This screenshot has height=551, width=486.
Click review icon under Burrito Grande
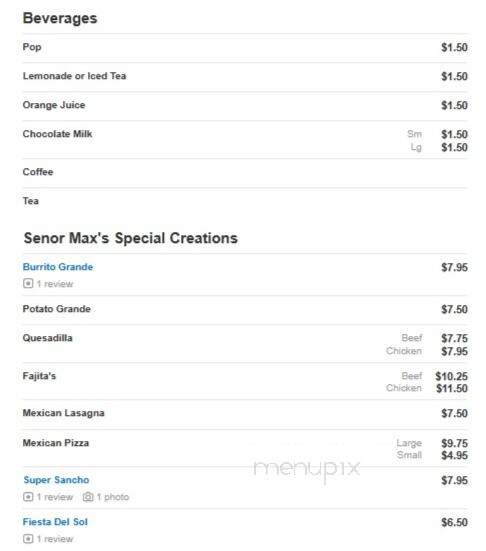point(28,283)
